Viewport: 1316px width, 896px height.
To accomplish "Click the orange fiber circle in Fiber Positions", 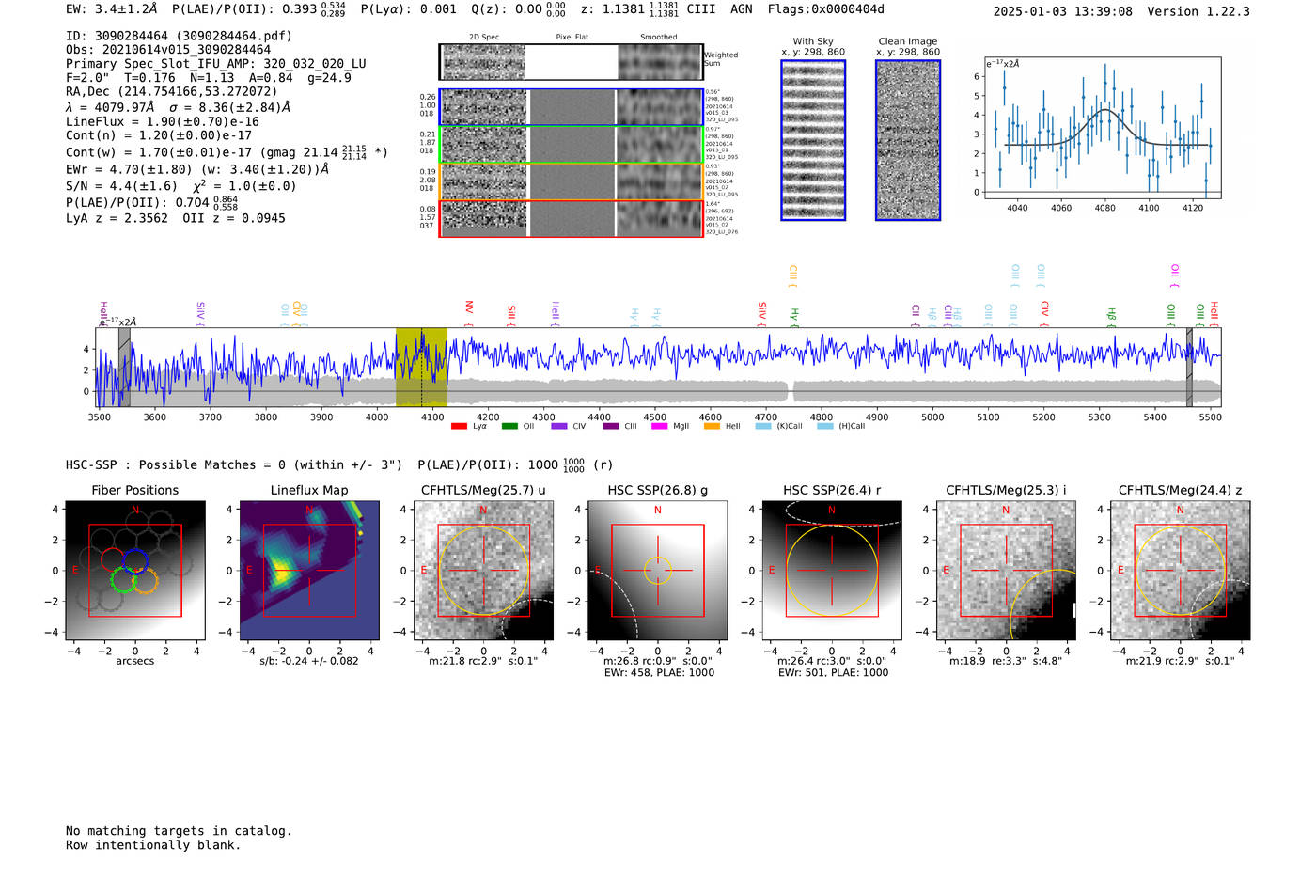I will 145,581.
